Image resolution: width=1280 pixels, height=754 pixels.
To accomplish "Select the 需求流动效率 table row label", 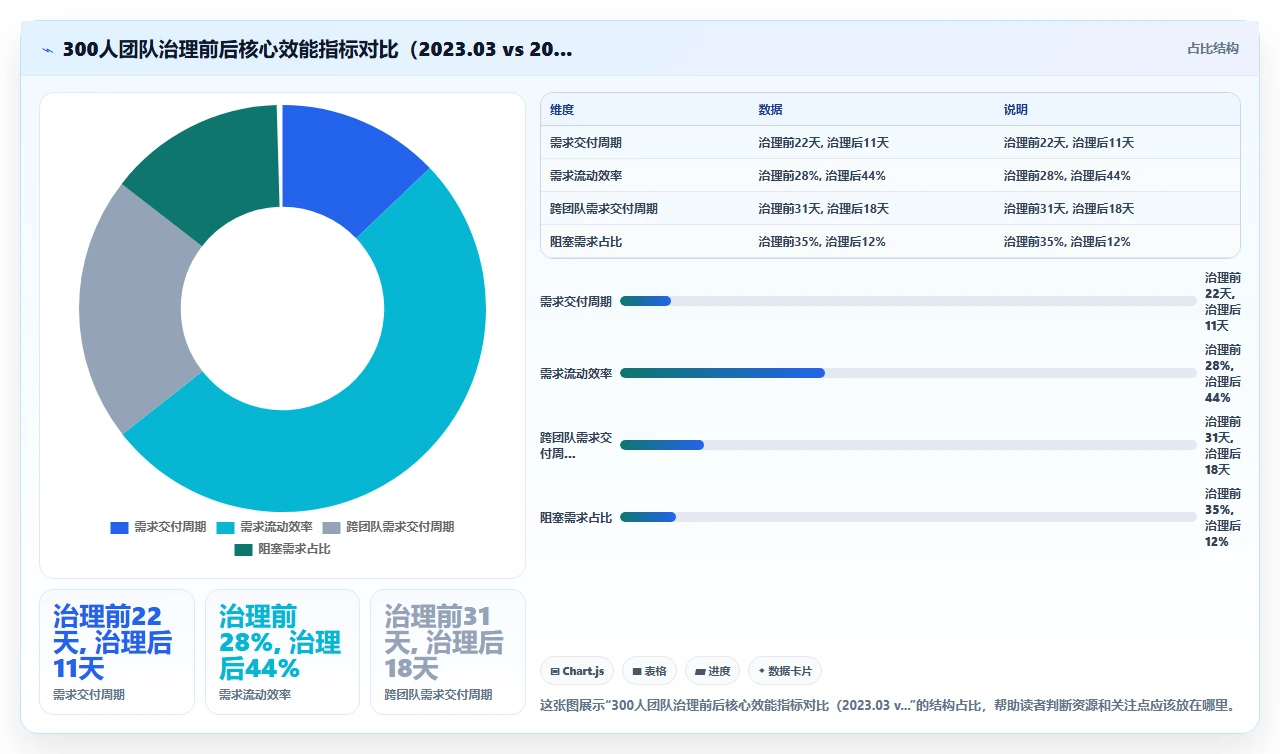I will pyautogui.click(x=586, y=176).
